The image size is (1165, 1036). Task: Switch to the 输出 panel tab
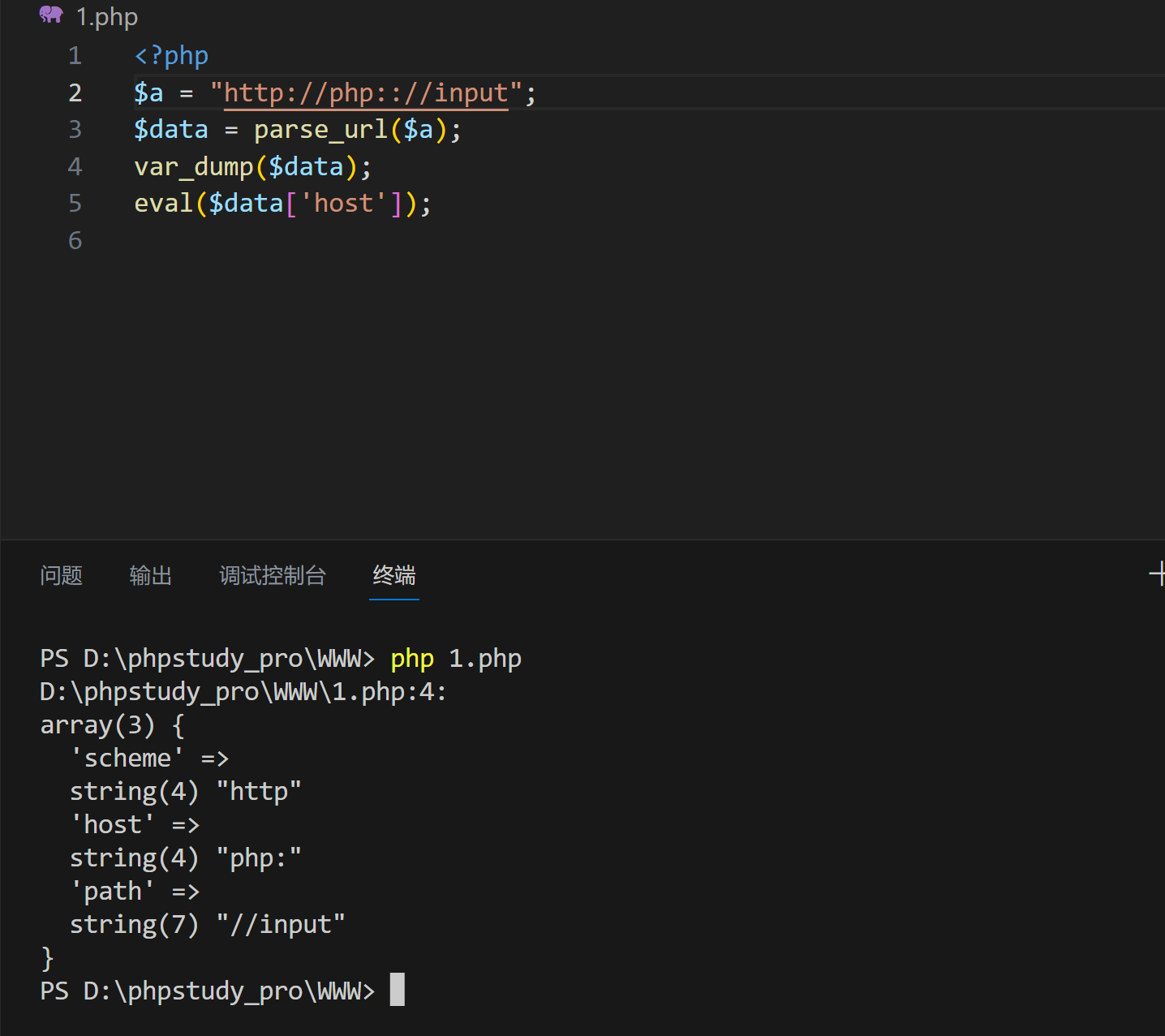click(151, 575)
